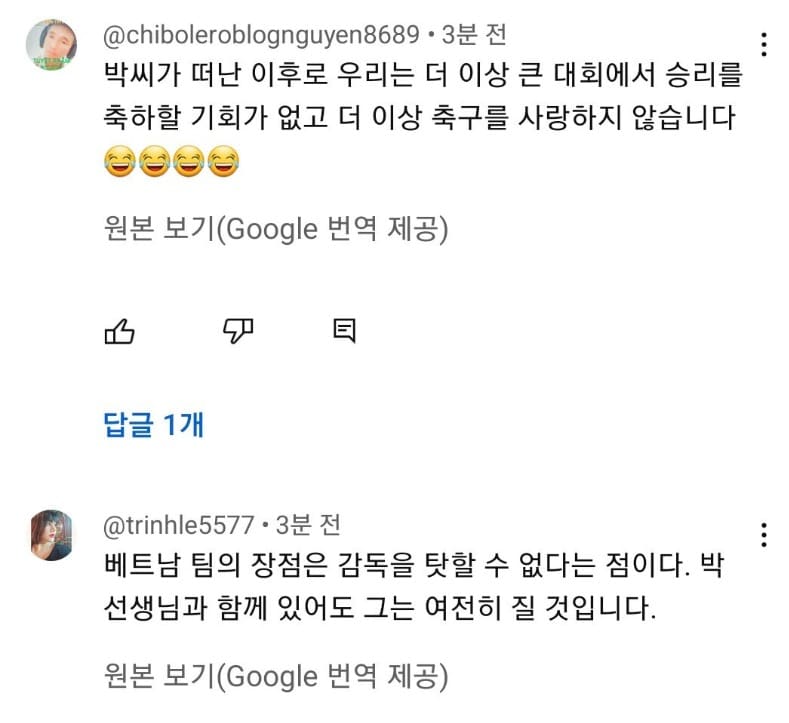789x723 pixels.
Task: Click the third laughing emoji in comment
Action: 190,160
